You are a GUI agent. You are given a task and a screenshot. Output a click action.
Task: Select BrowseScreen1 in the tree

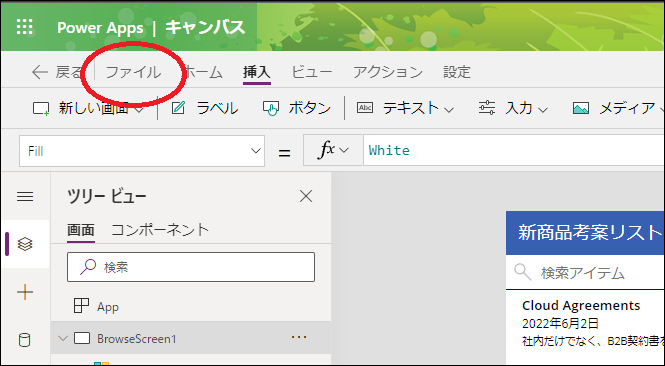[x=191, y=338]
